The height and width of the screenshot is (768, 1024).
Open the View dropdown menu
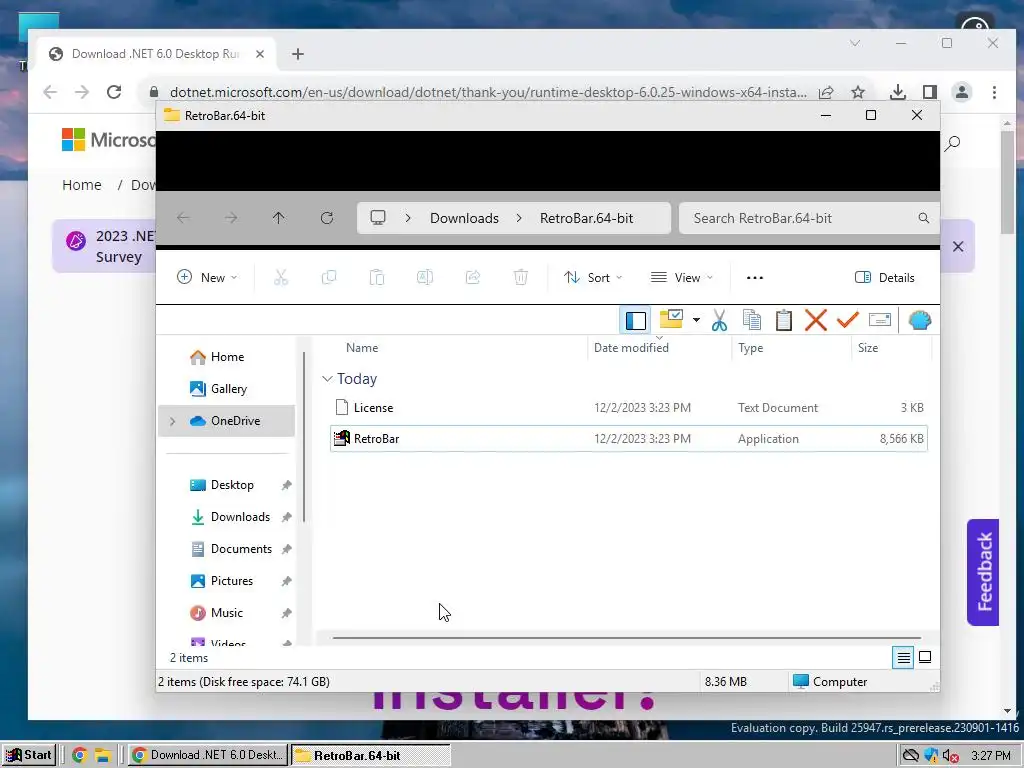682,278
